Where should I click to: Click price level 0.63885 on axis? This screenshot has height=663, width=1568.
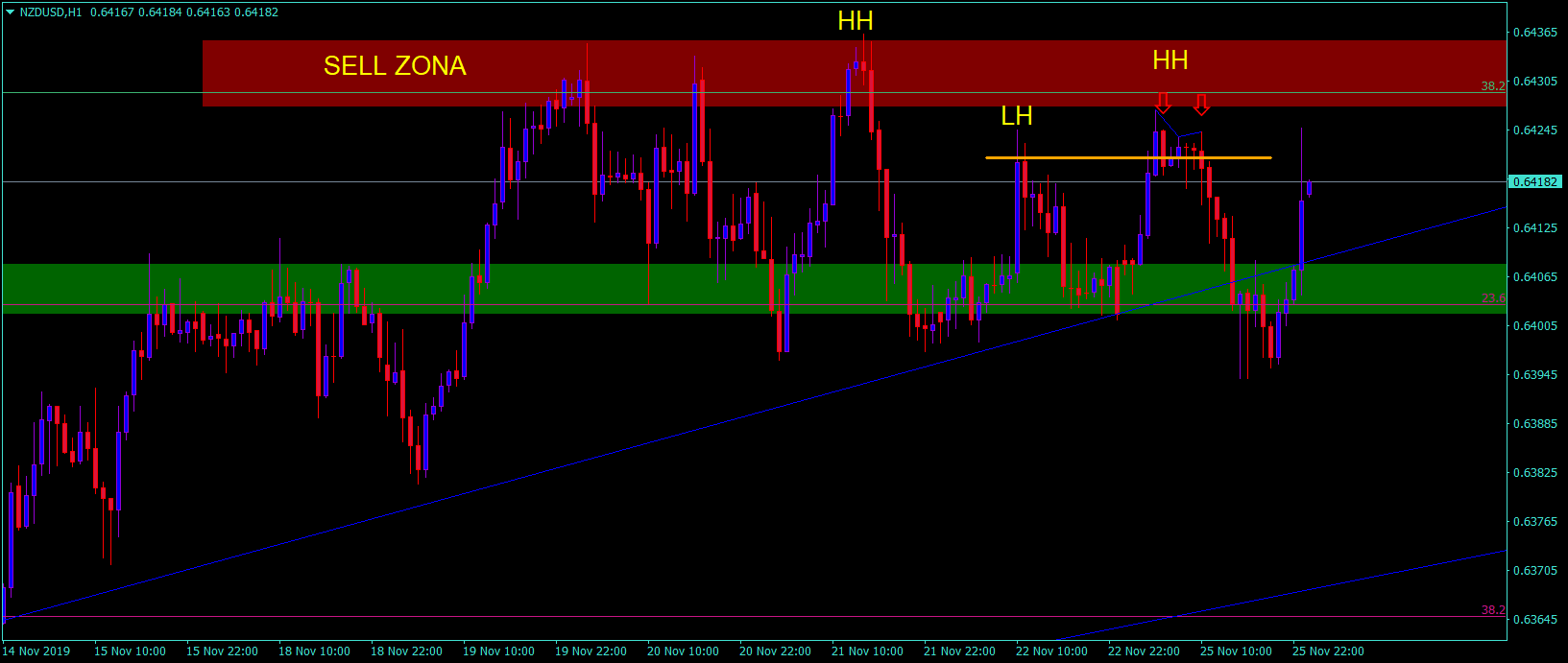tap(1535, 424)
